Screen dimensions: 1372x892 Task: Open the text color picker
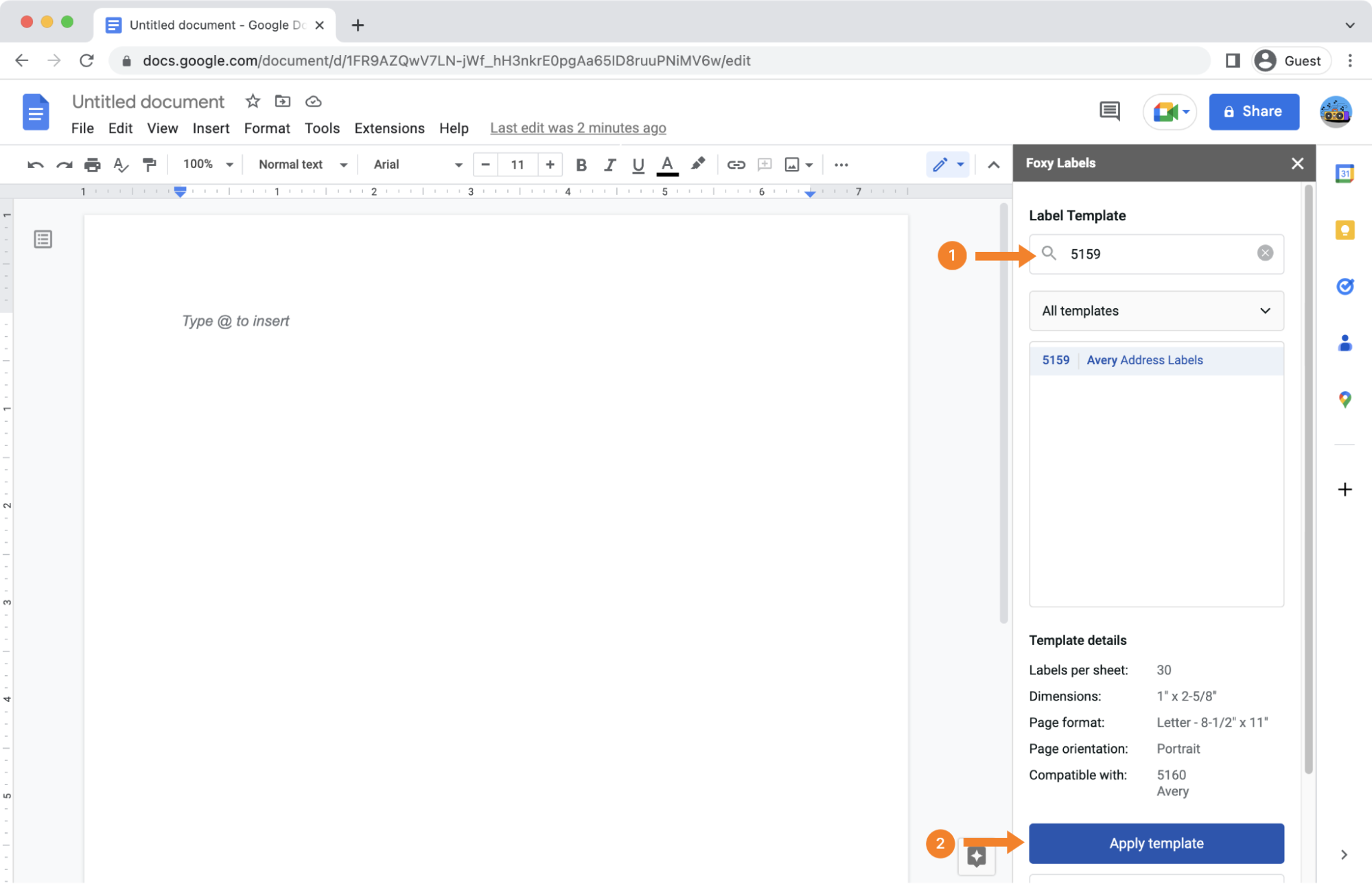click(667, 165)
